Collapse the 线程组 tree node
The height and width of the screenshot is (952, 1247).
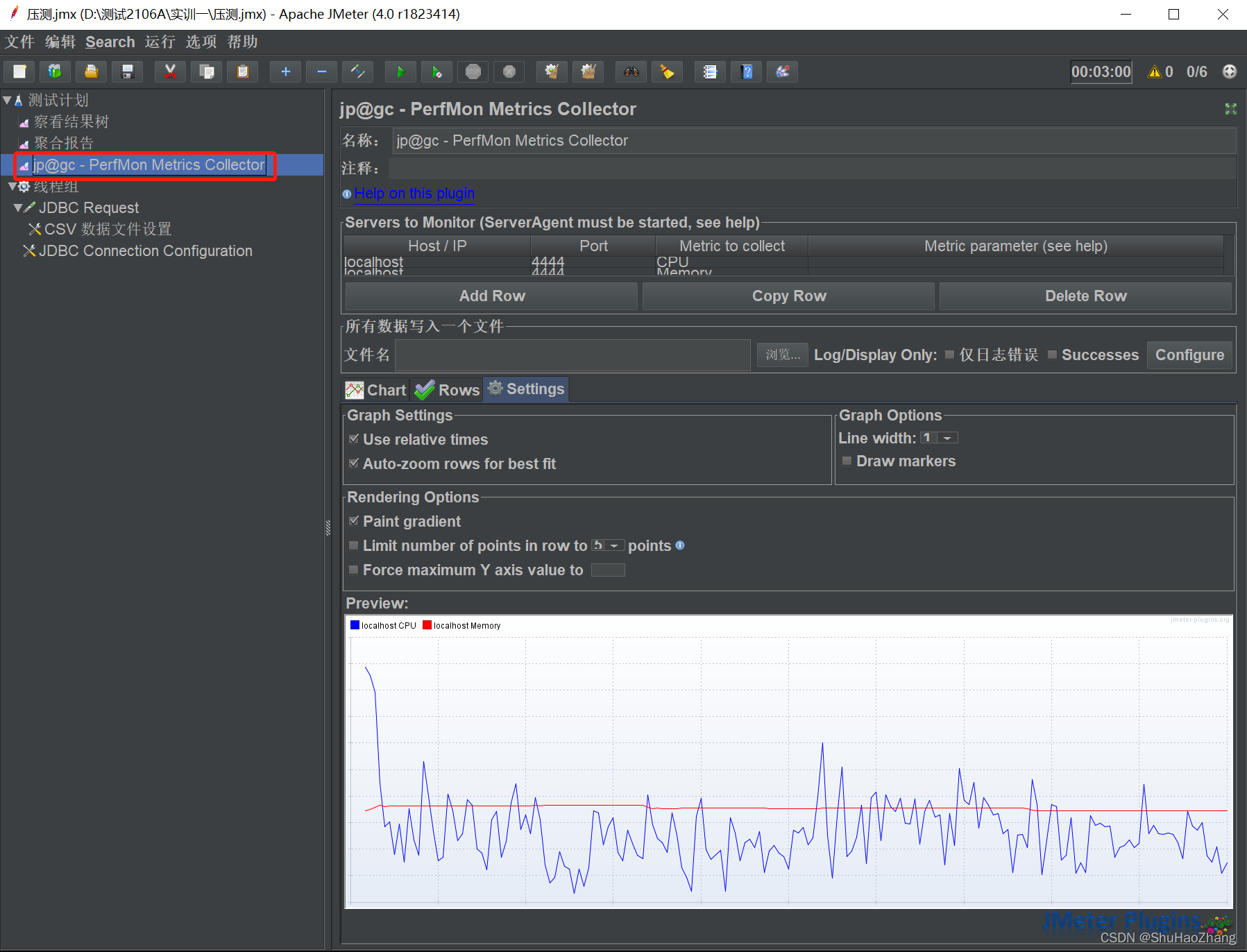point(12,186)
